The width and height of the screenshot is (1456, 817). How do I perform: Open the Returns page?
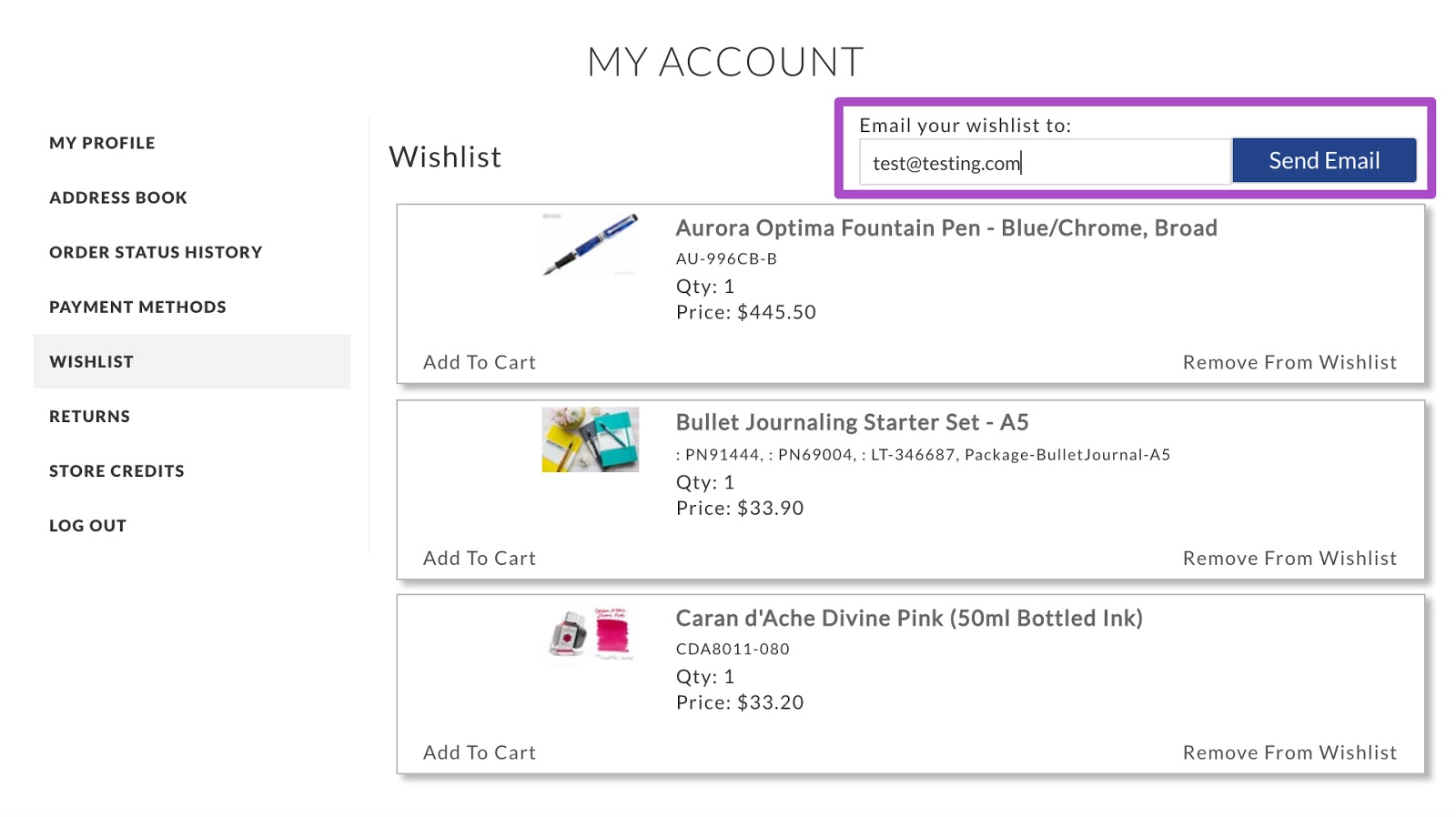(89, 416)
